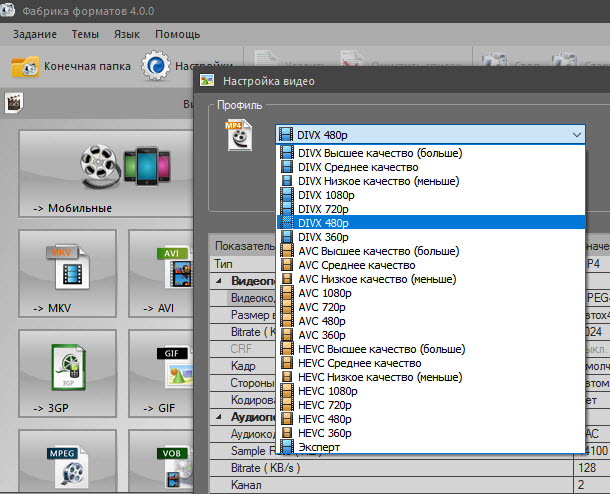
Task: Open the Помощь menu
Action: tap(177, 33)
